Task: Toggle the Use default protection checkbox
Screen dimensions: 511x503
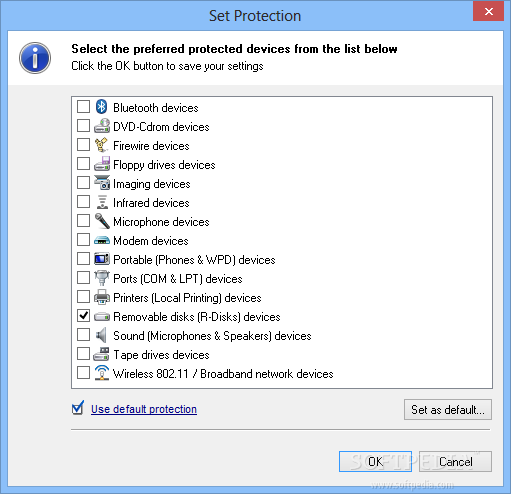Action: pos(78,408)
